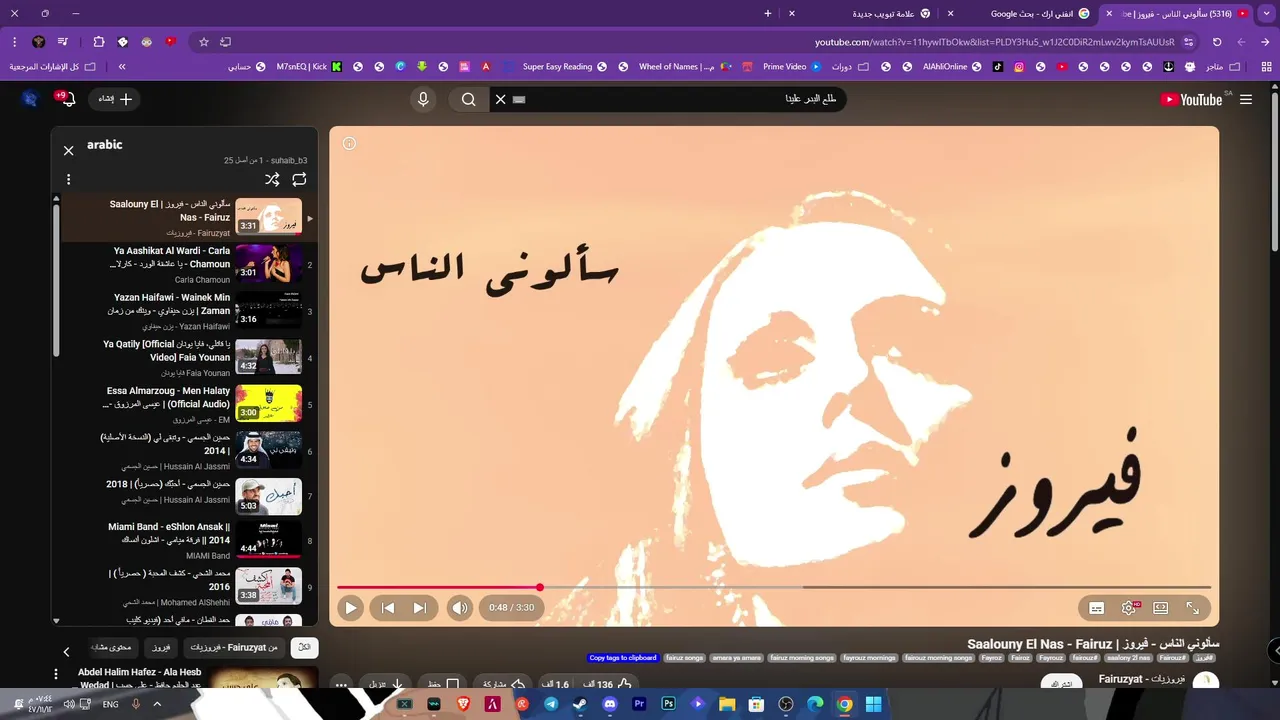The width and height of the screenshot is (1280, 720).
Task: Open Fairuzyat channel name link
Action: pos(1141,679)
